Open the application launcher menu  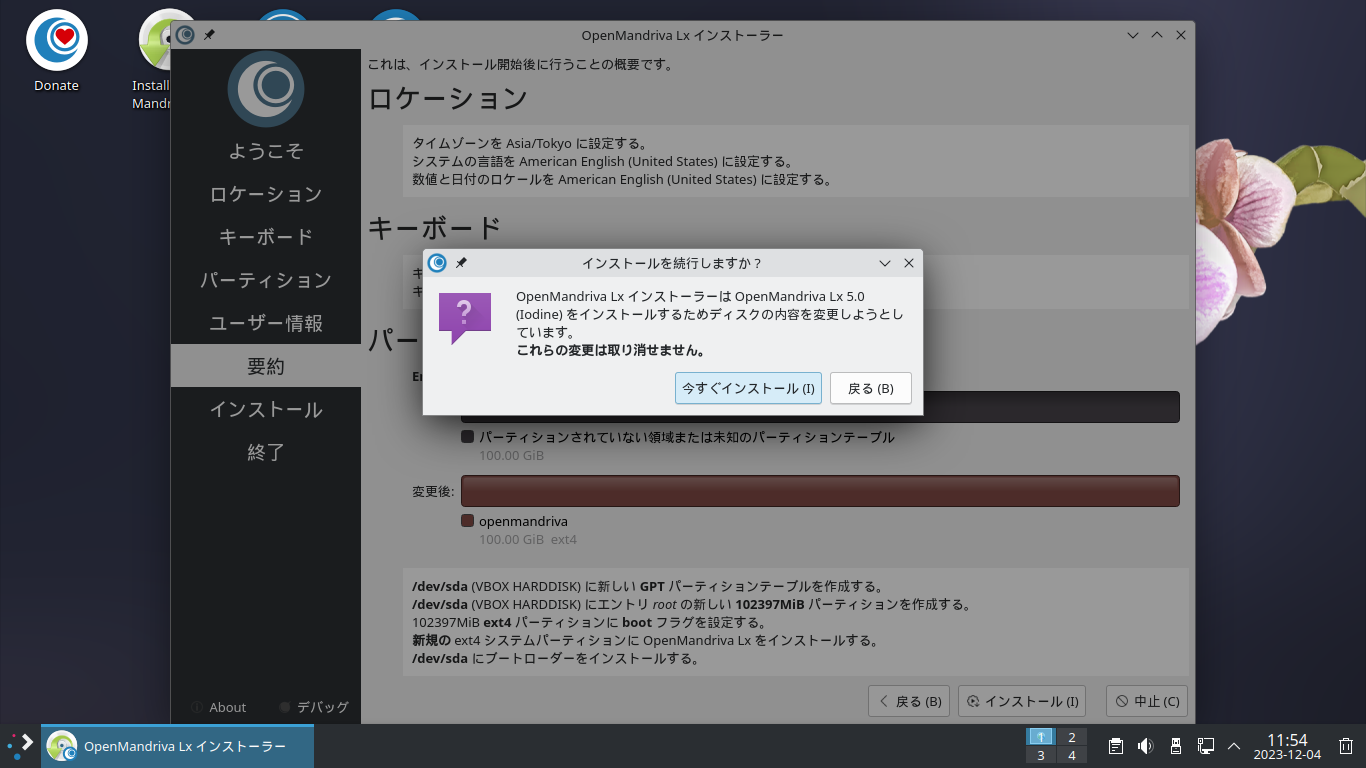coord(21,746)
